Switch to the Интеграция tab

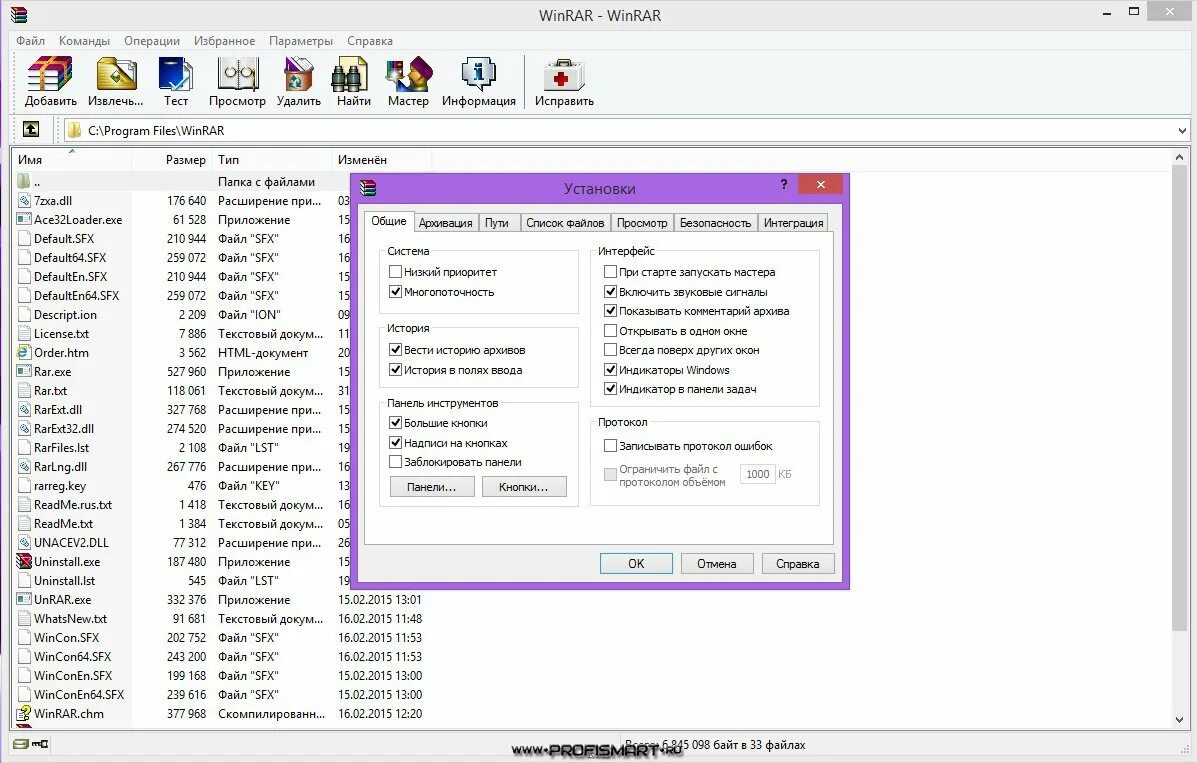click(x=793, y=223)
